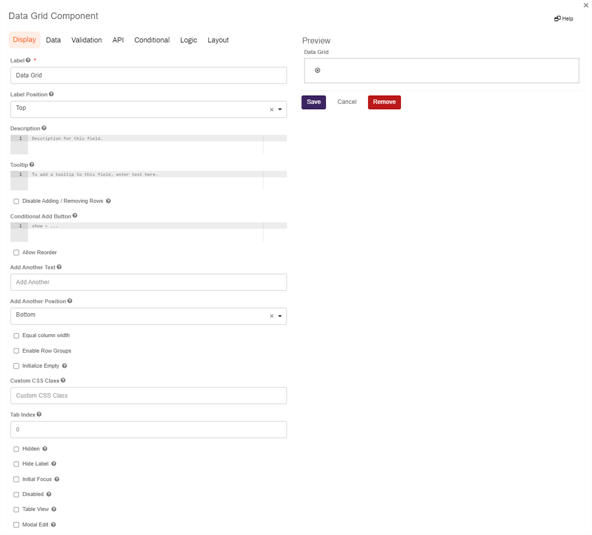Open the Add Another Position dropdown arrow

click(x=280, y=316)
